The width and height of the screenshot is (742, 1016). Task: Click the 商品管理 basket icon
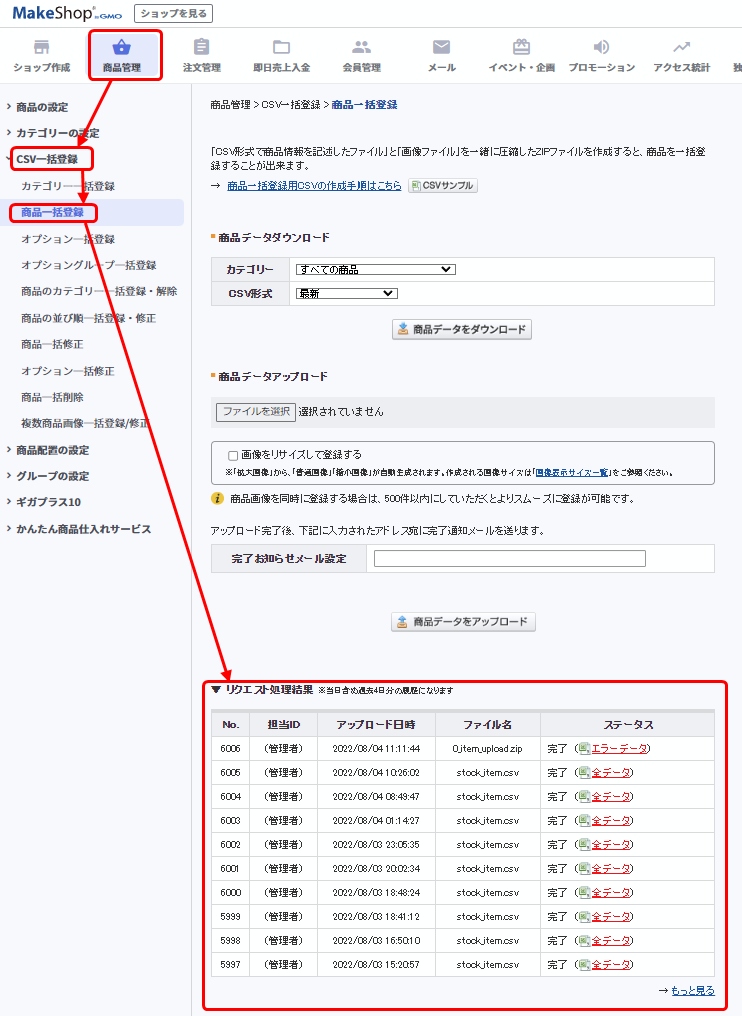point(122,48)
